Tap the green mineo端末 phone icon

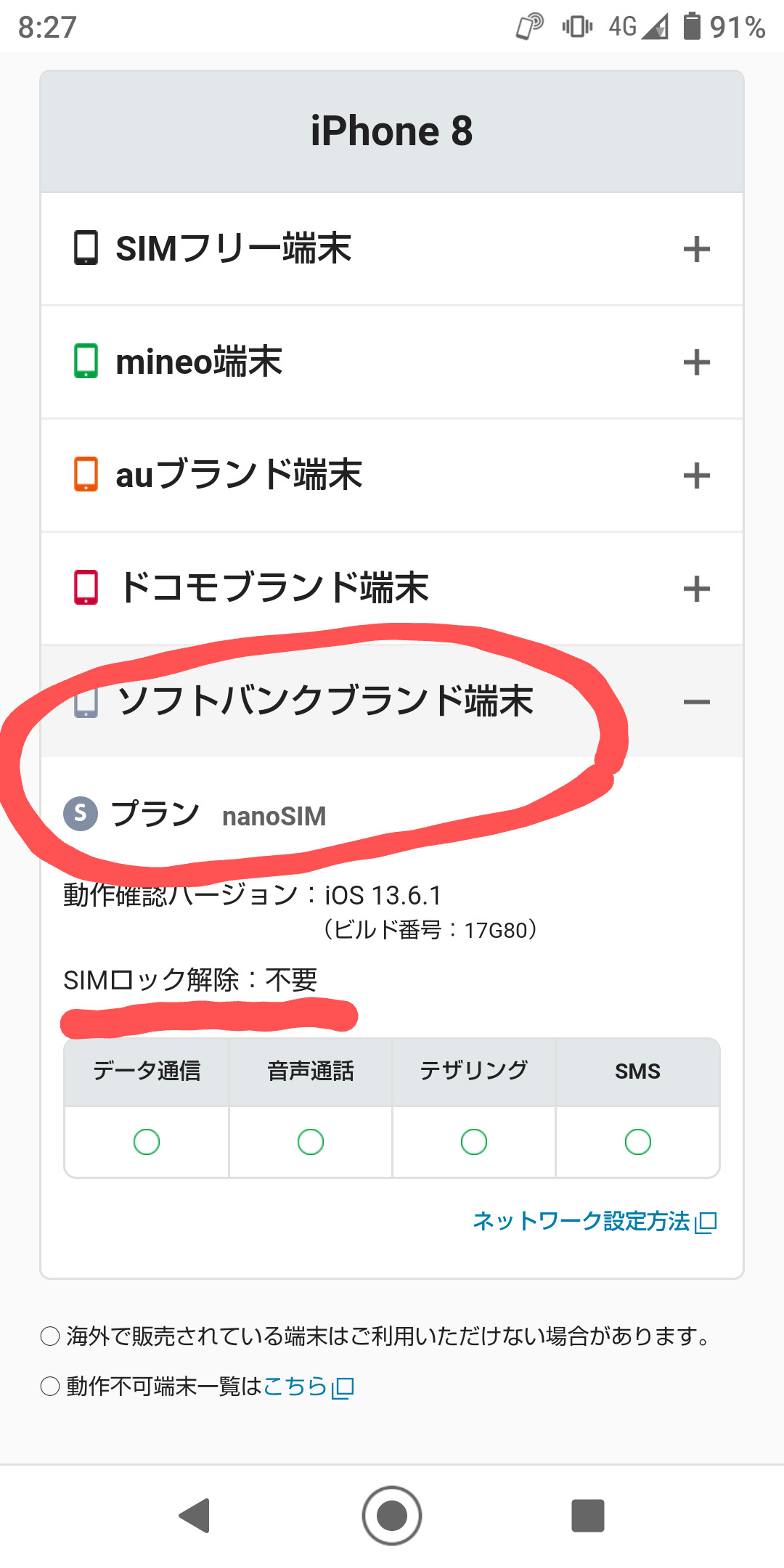tap(86, 361)
